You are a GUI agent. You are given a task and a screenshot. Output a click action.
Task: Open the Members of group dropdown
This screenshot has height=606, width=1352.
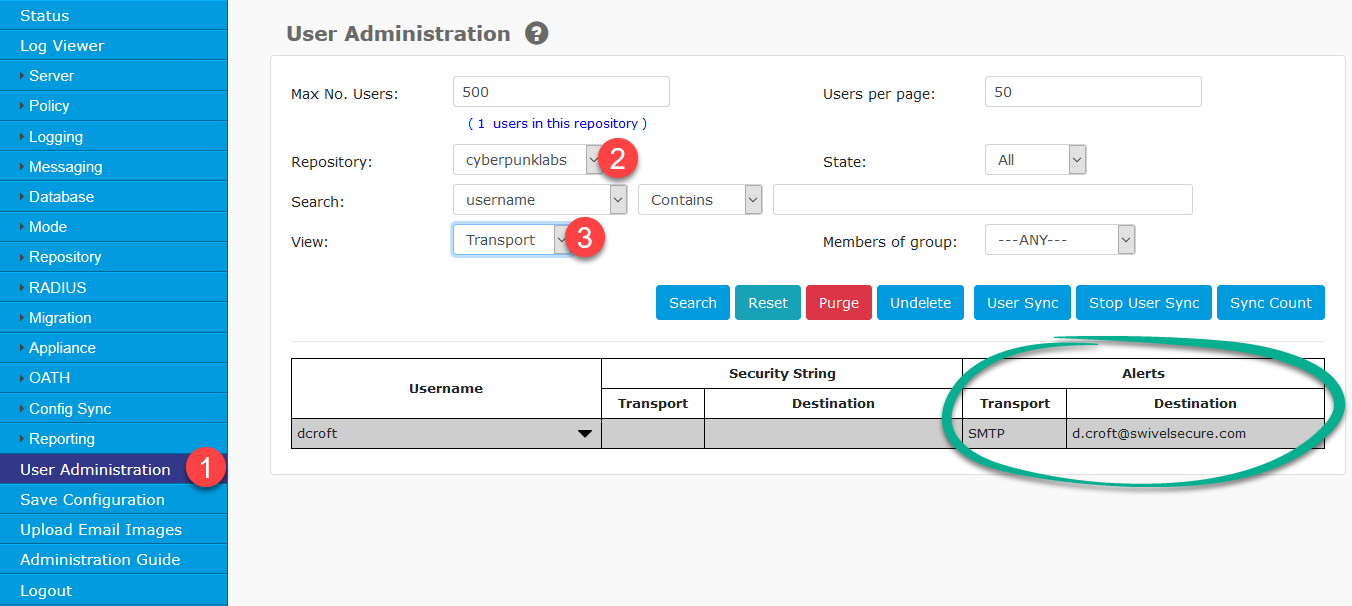(x=1059, y=240)
